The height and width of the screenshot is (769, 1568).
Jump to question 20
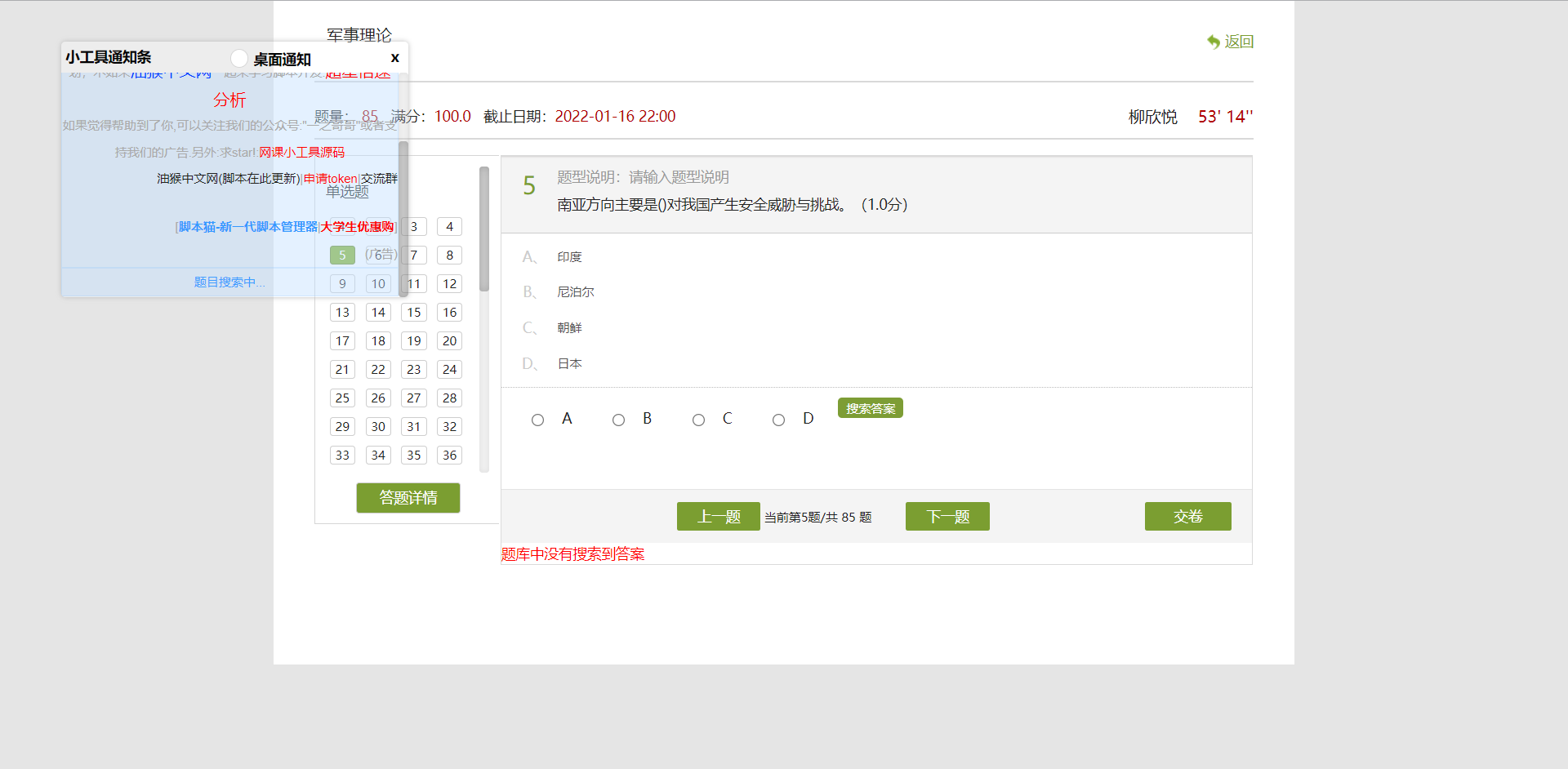pyautogui.click(x=449, y=341)
